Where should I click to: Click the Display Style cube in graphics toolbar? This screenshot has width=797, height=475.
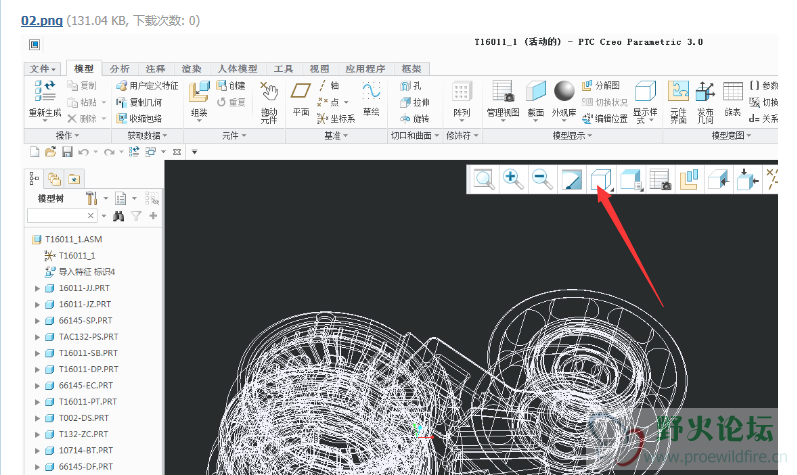(601, 180)
